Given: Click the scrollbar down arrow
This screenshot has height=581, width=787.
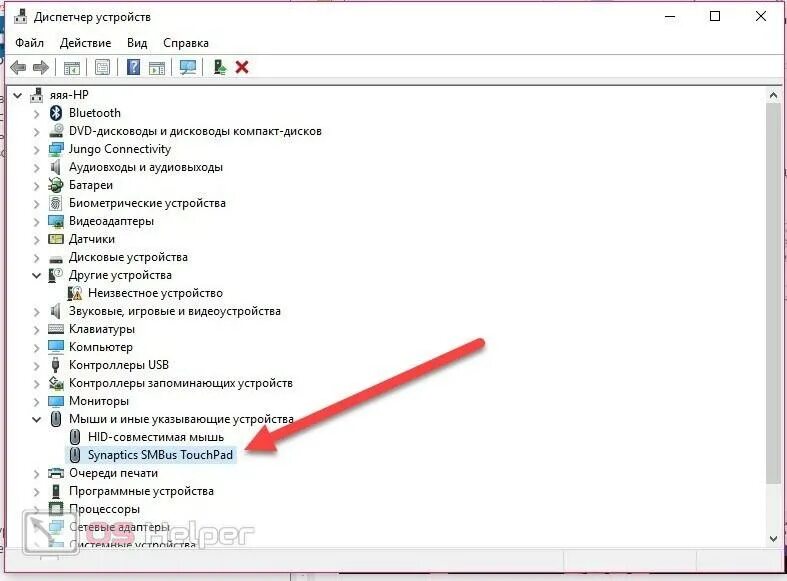Looking at the screenshot, I should point(773,538).
